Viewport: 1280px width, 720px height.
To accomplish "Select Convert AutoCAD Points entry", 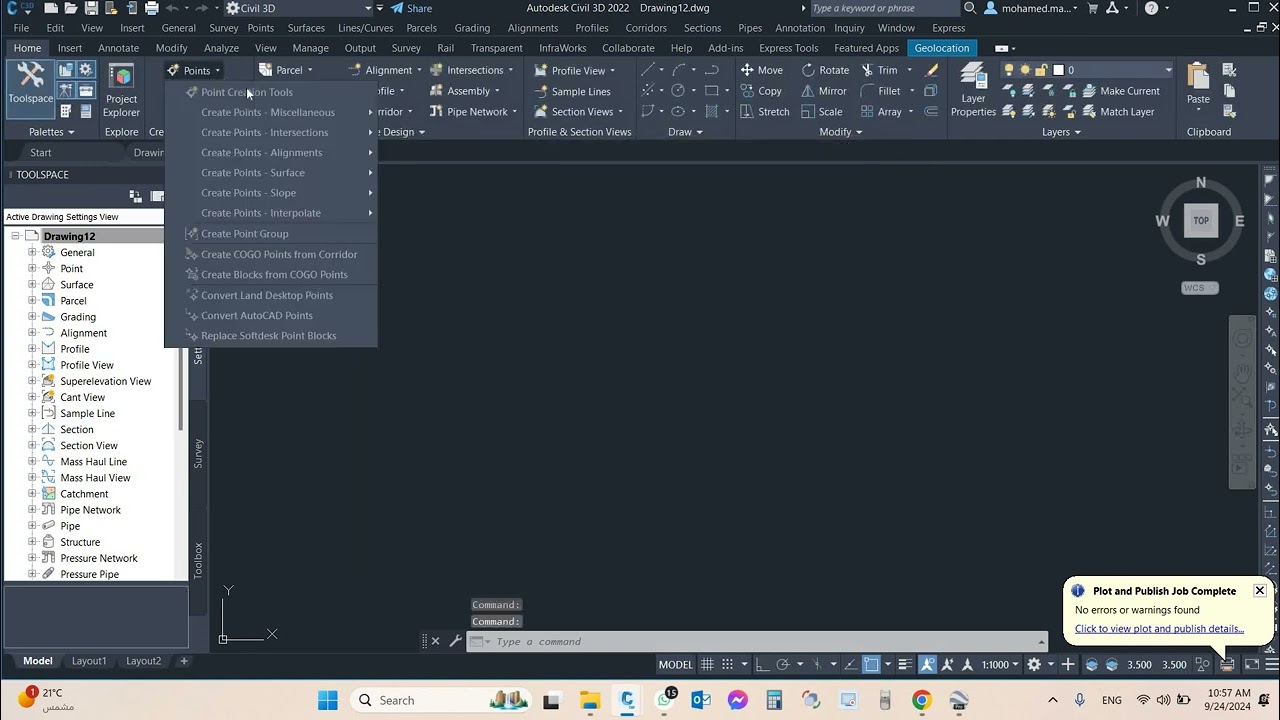I will (271, 315).
